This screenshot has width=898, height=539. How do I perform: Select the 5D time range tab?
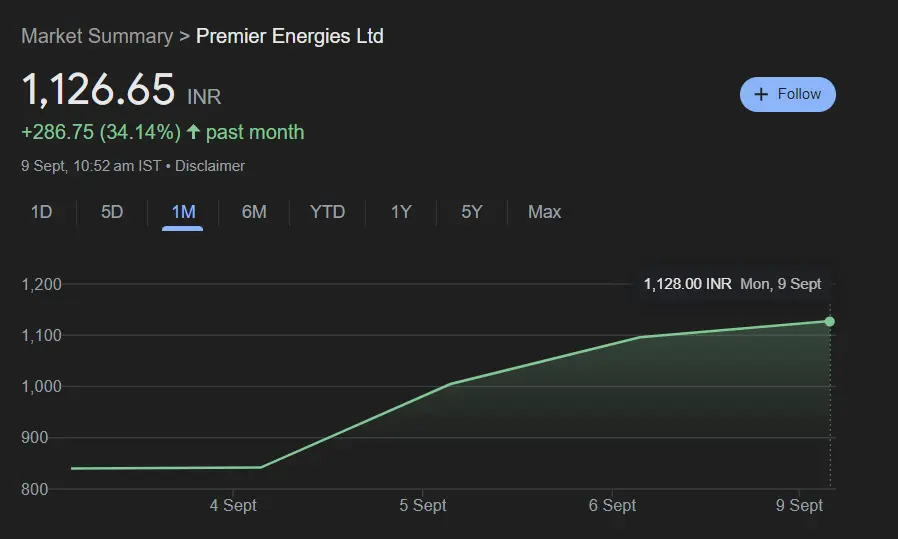click(x=112, y=212)
